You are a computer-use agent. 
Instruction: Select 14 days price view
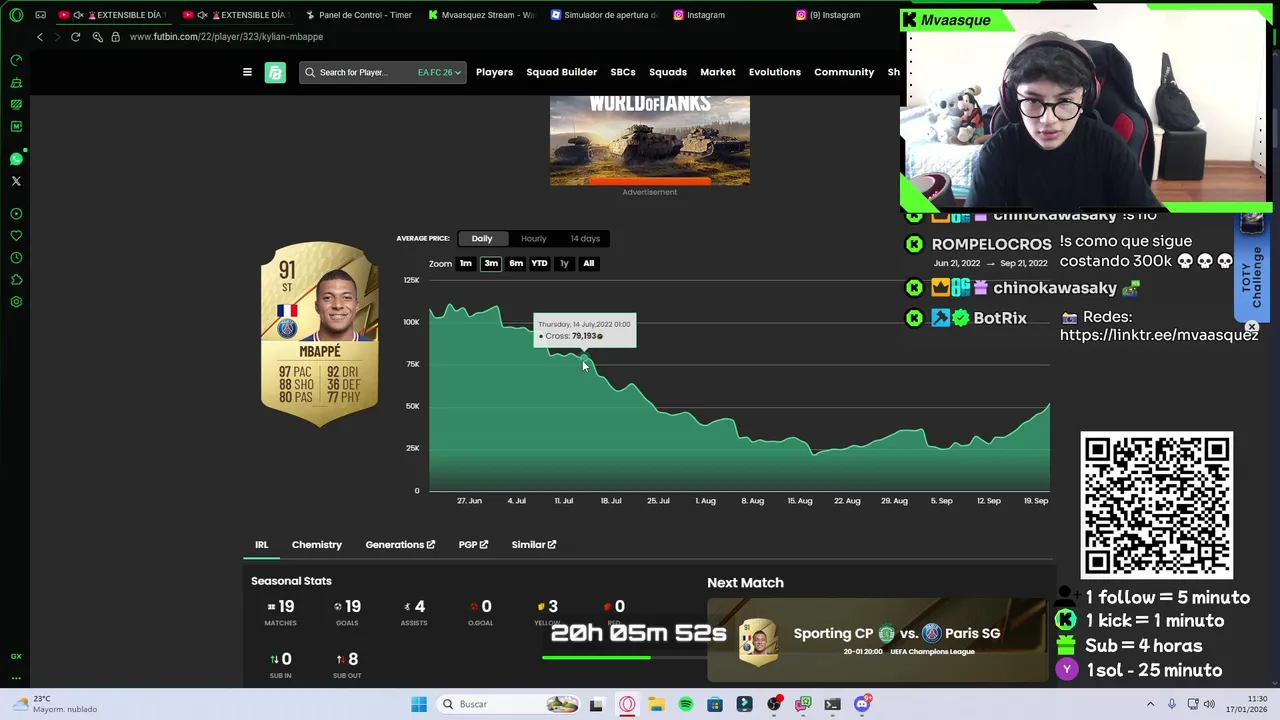[585, 238]
